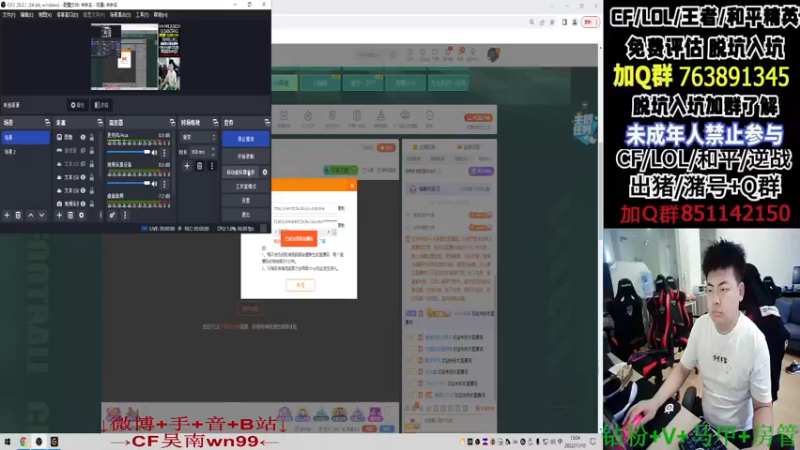Copy the stream URL with copy link
The height and width of the screenshot is (450, 800).
[x=341, y=208]
